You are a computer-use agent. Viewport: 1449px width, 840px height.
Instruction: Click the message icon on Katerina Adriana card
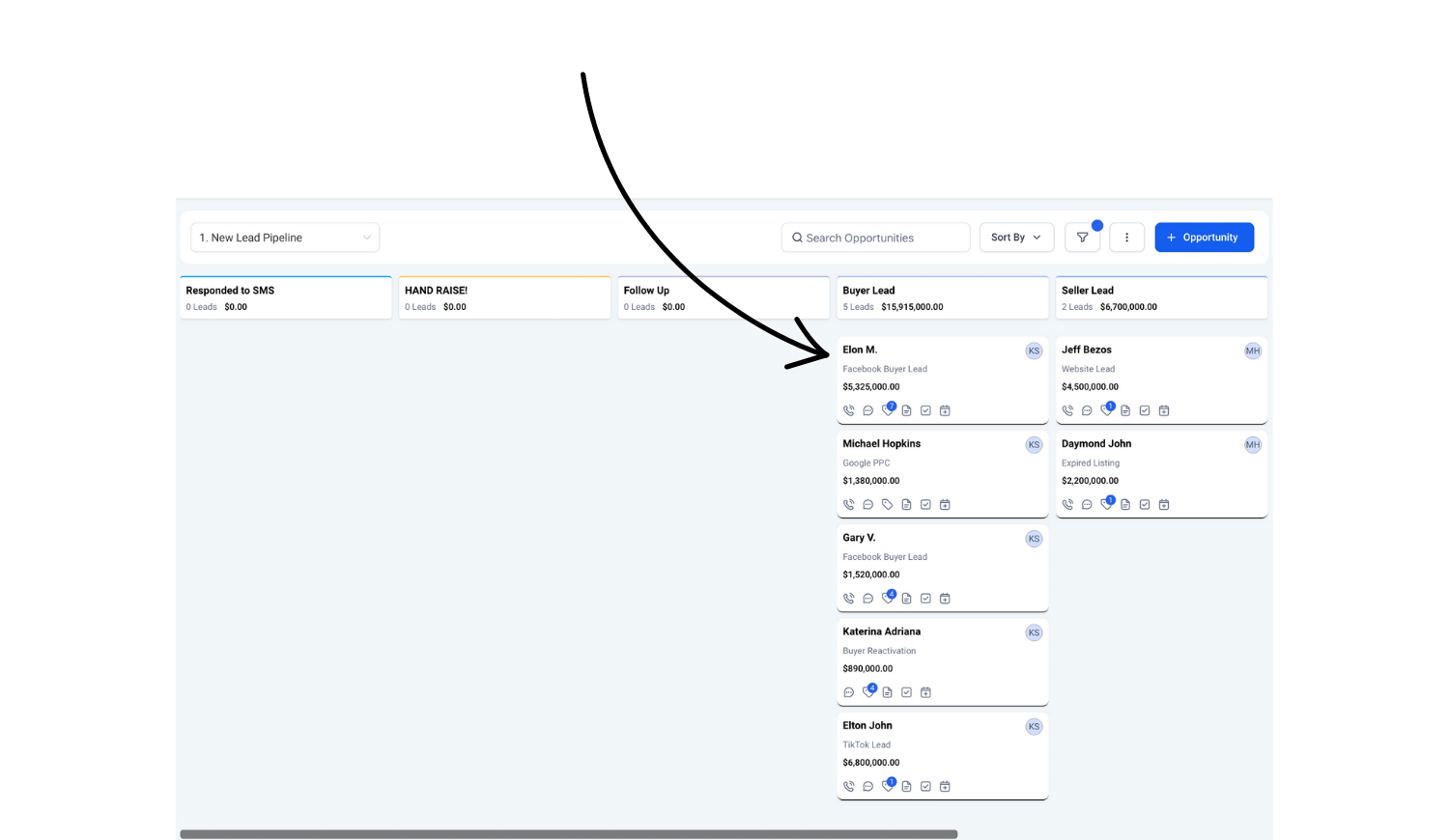point(848,692)
